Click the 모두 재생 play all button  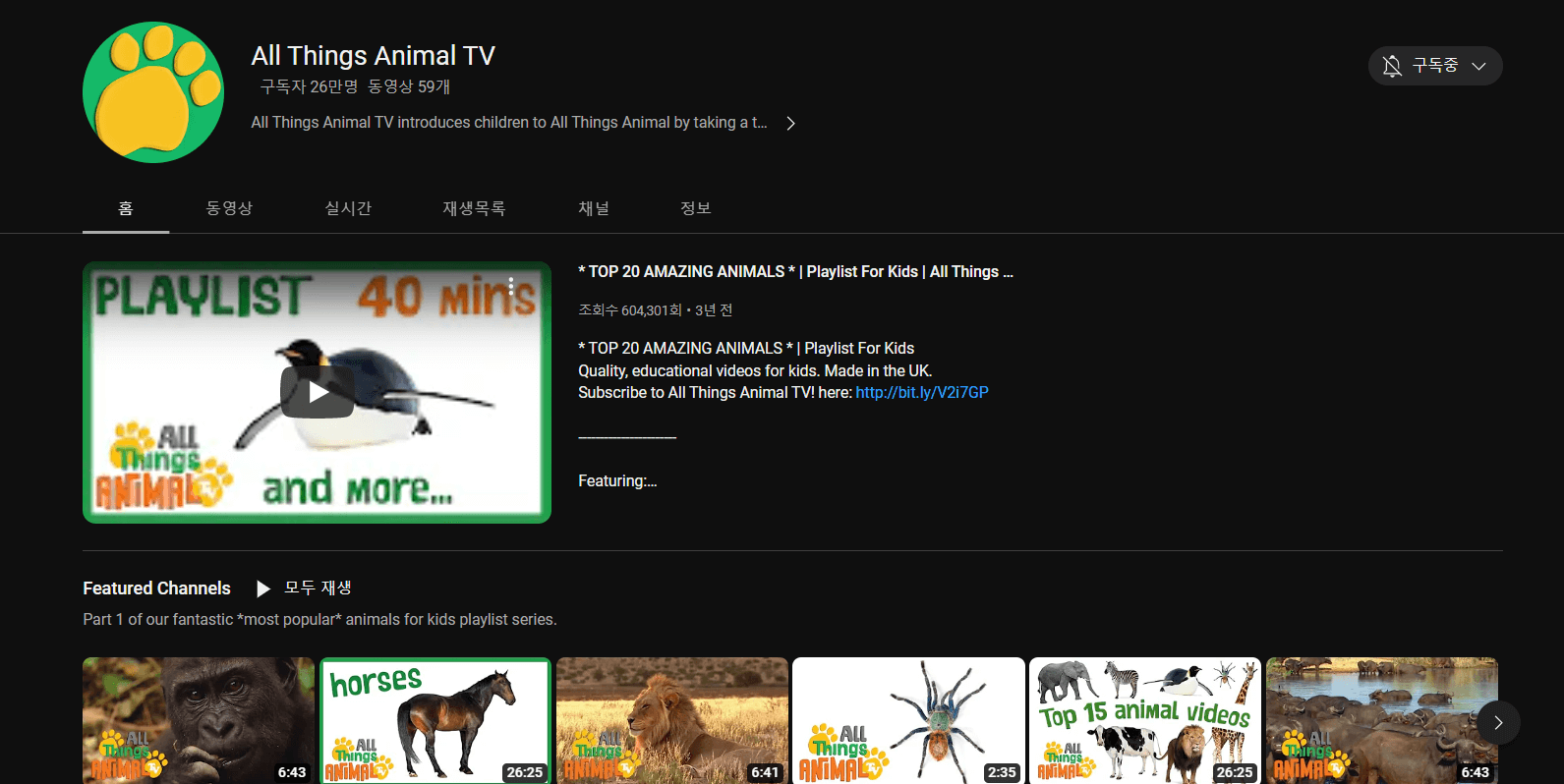tap(303, 588)
